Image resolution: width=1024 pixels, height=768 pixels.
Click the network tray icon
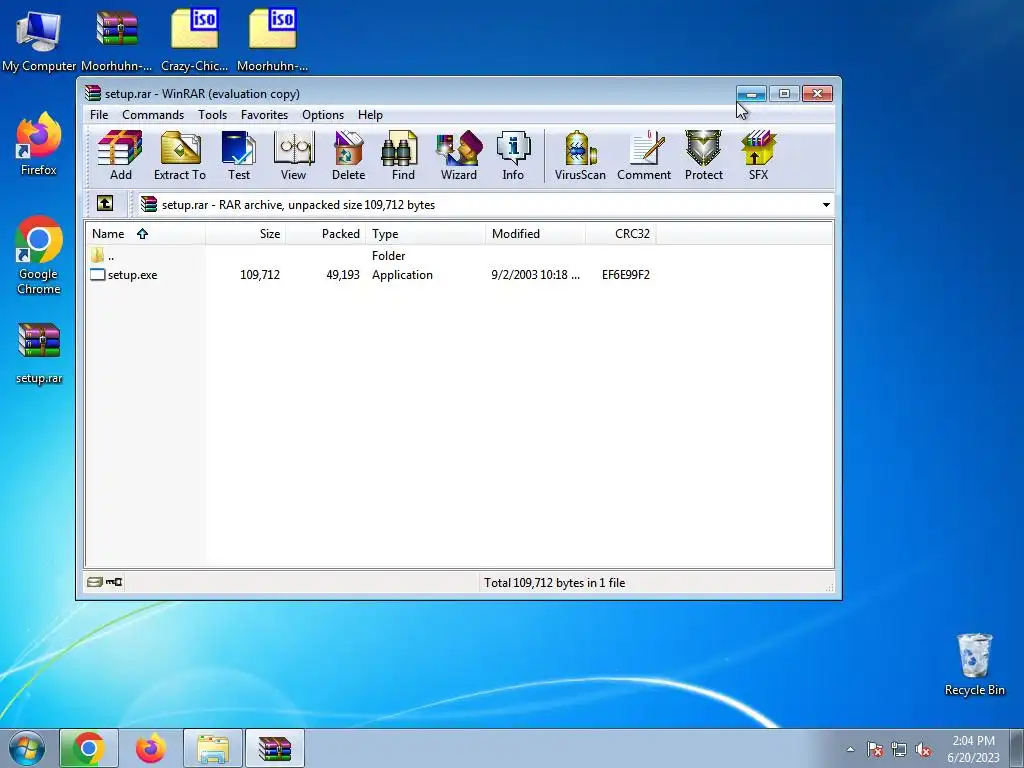(899, 749)
